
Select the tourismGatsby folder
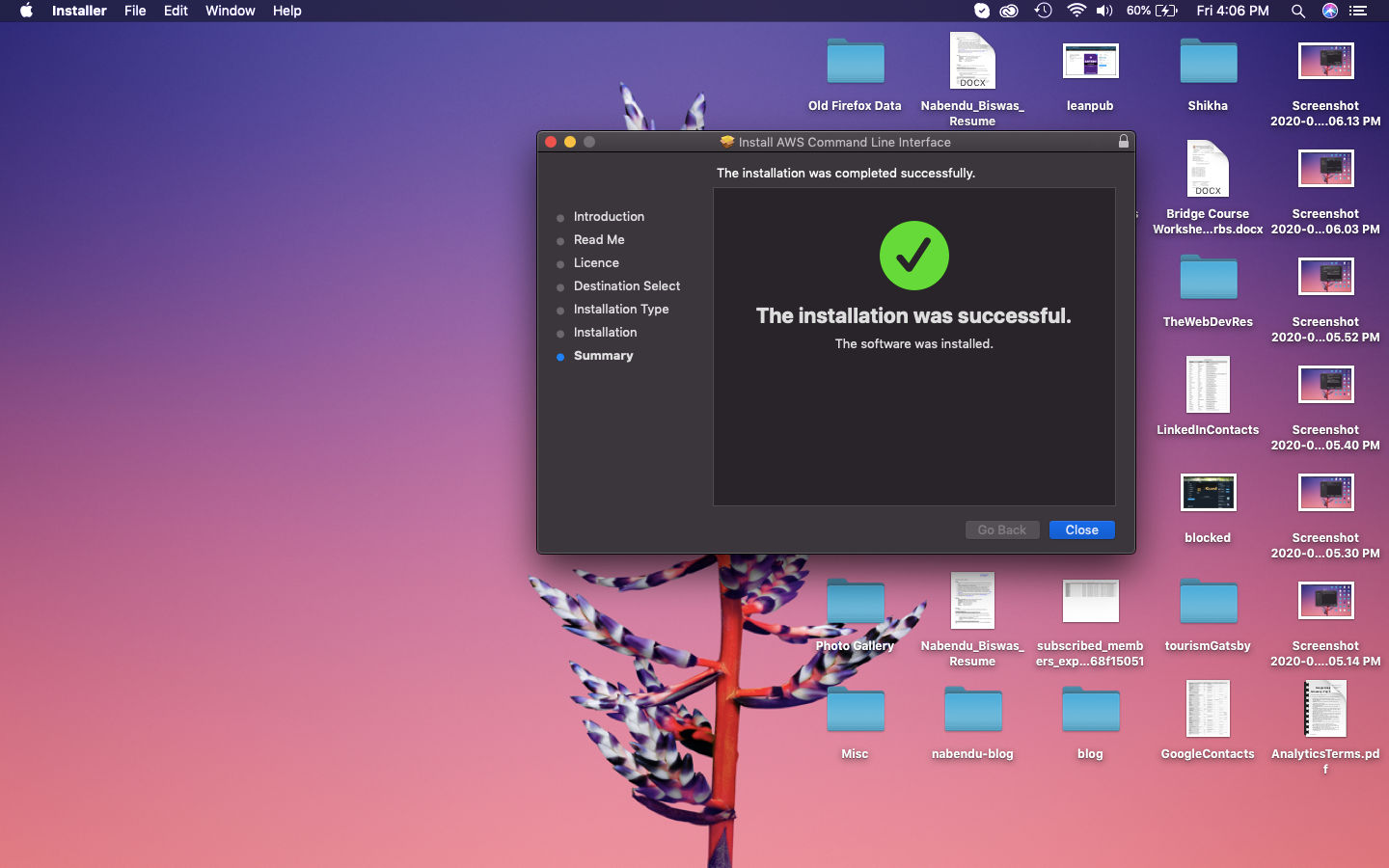click(x=1208, y=602)
